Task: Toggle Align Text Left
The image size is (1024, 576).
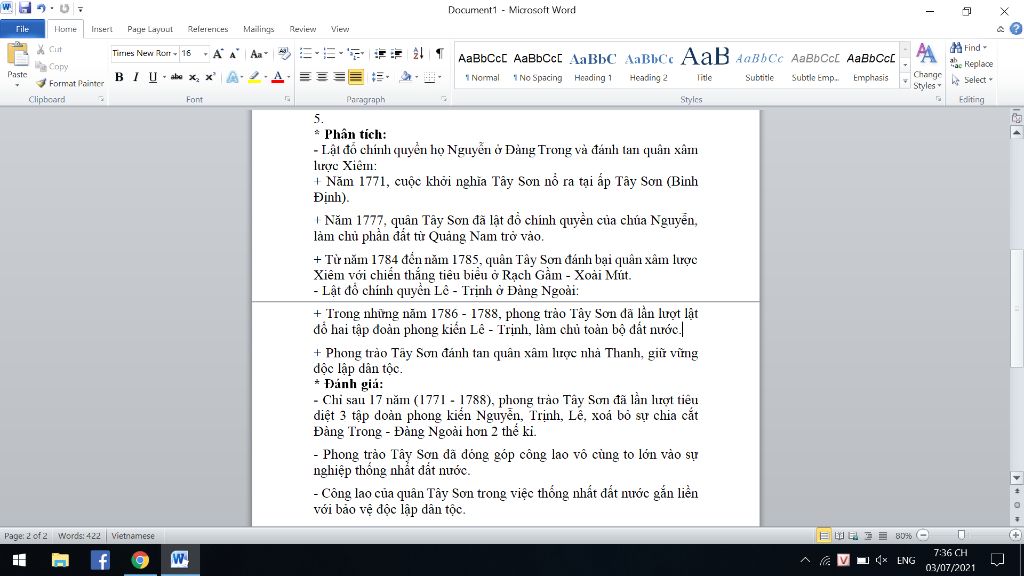Action: point(305,77)
